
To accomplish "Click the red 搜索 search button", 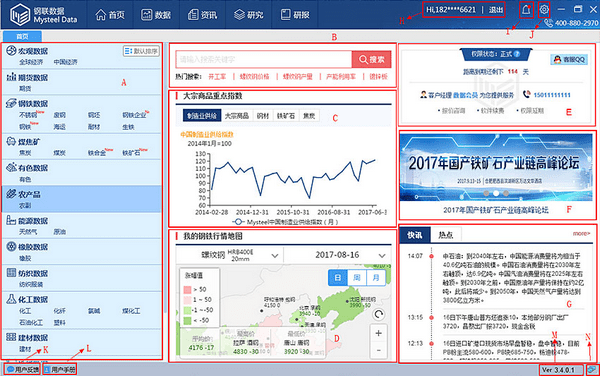I will [x=371, y=59].
